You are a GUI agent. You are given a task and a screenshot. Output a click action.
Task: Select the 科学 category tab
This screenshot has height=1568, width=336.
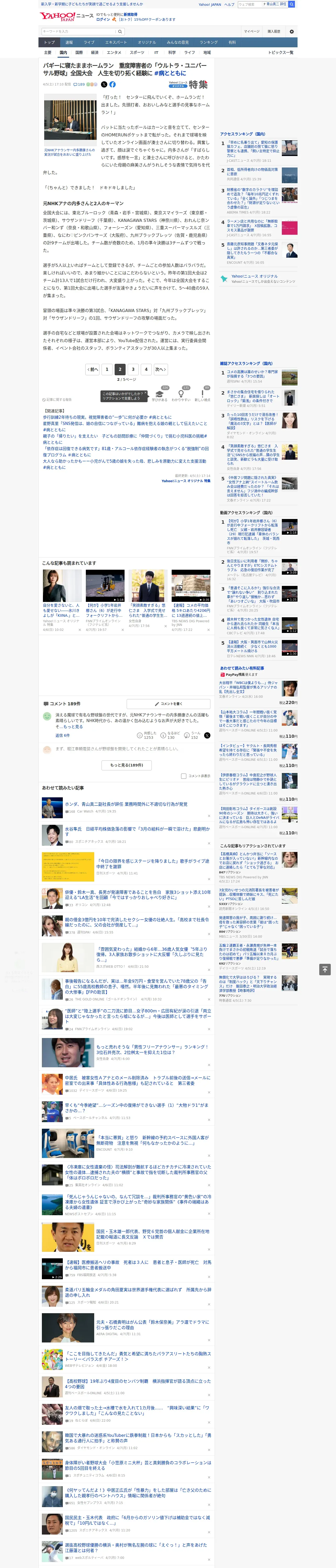172,52
